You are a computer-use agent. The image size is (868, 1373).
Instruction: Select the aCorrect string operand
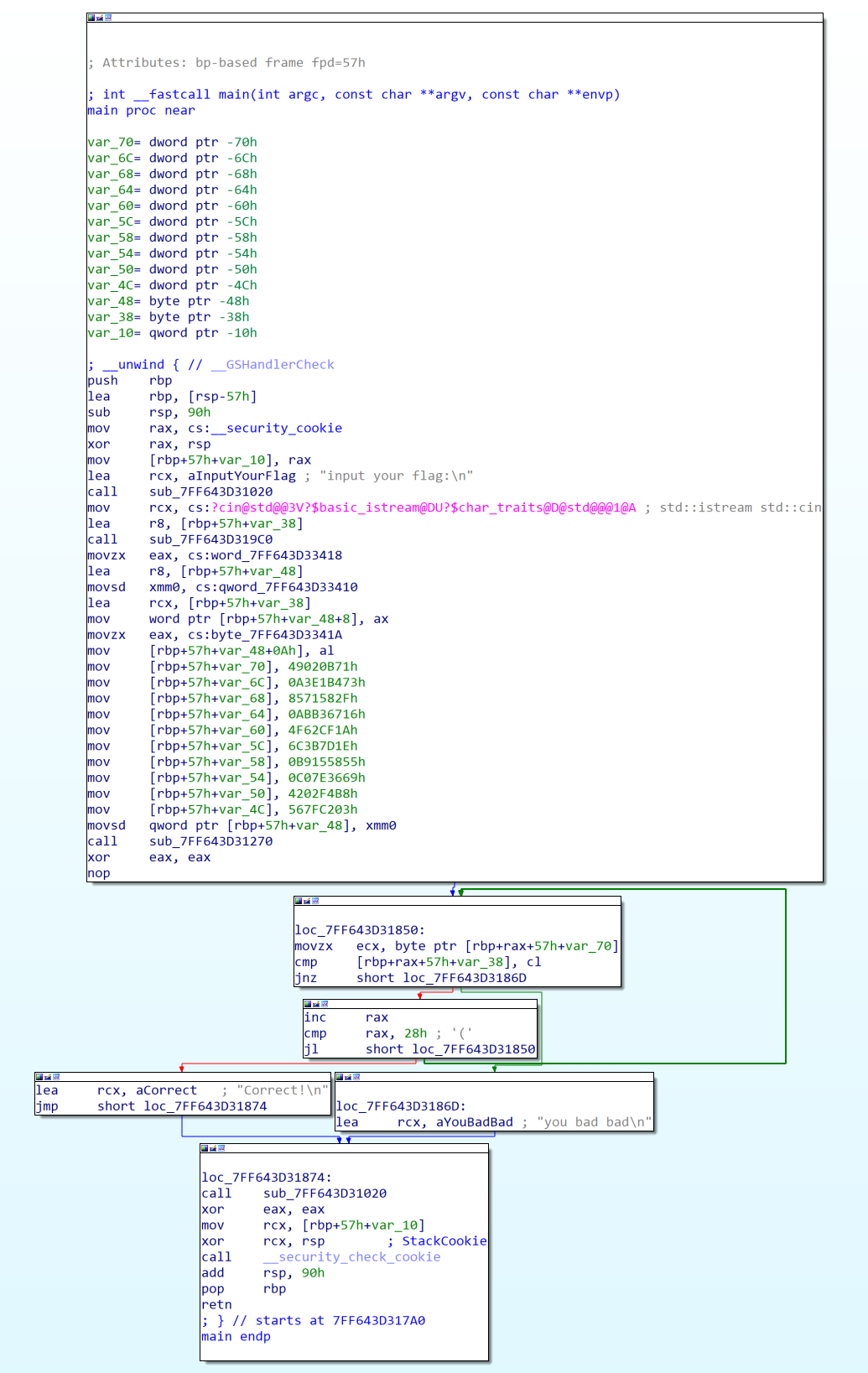point(166,1090)
